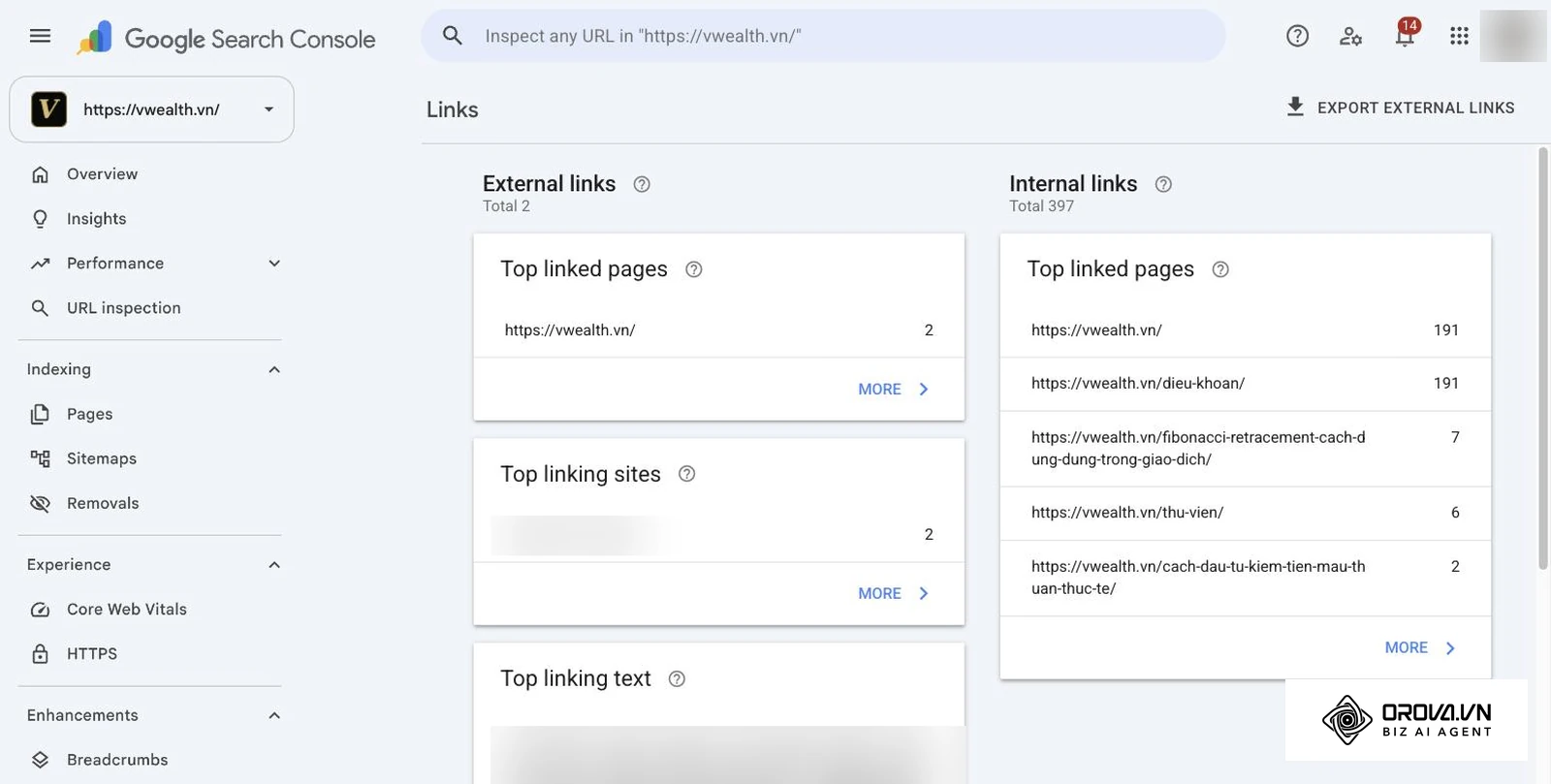The image size is (1551, 784).
Task: Open the main hamburger menu
Action: pyautogui.click(x=40, y=37)
